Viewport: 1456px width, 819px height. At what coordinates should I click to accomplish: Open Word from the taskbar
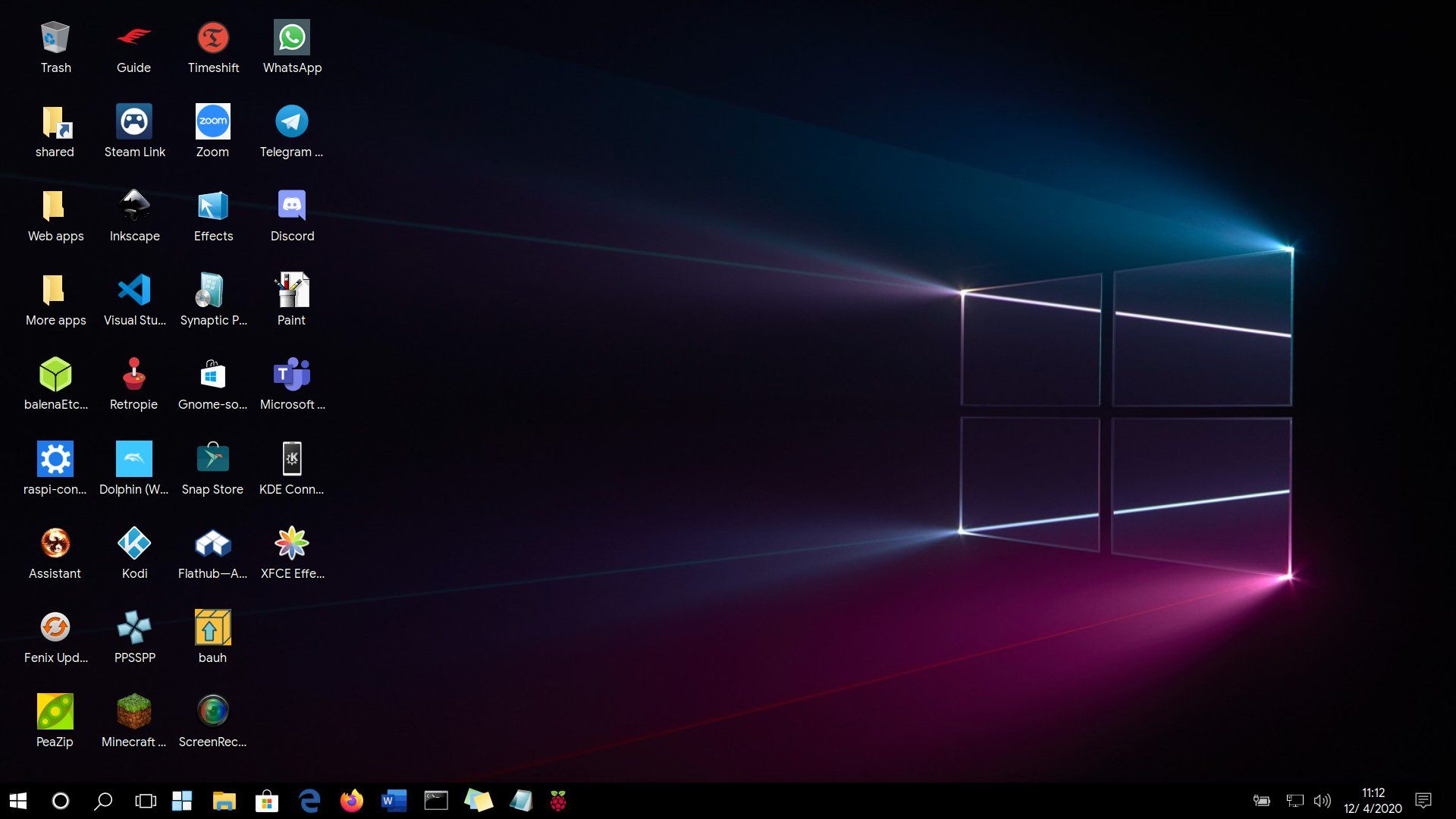(394, 801)
